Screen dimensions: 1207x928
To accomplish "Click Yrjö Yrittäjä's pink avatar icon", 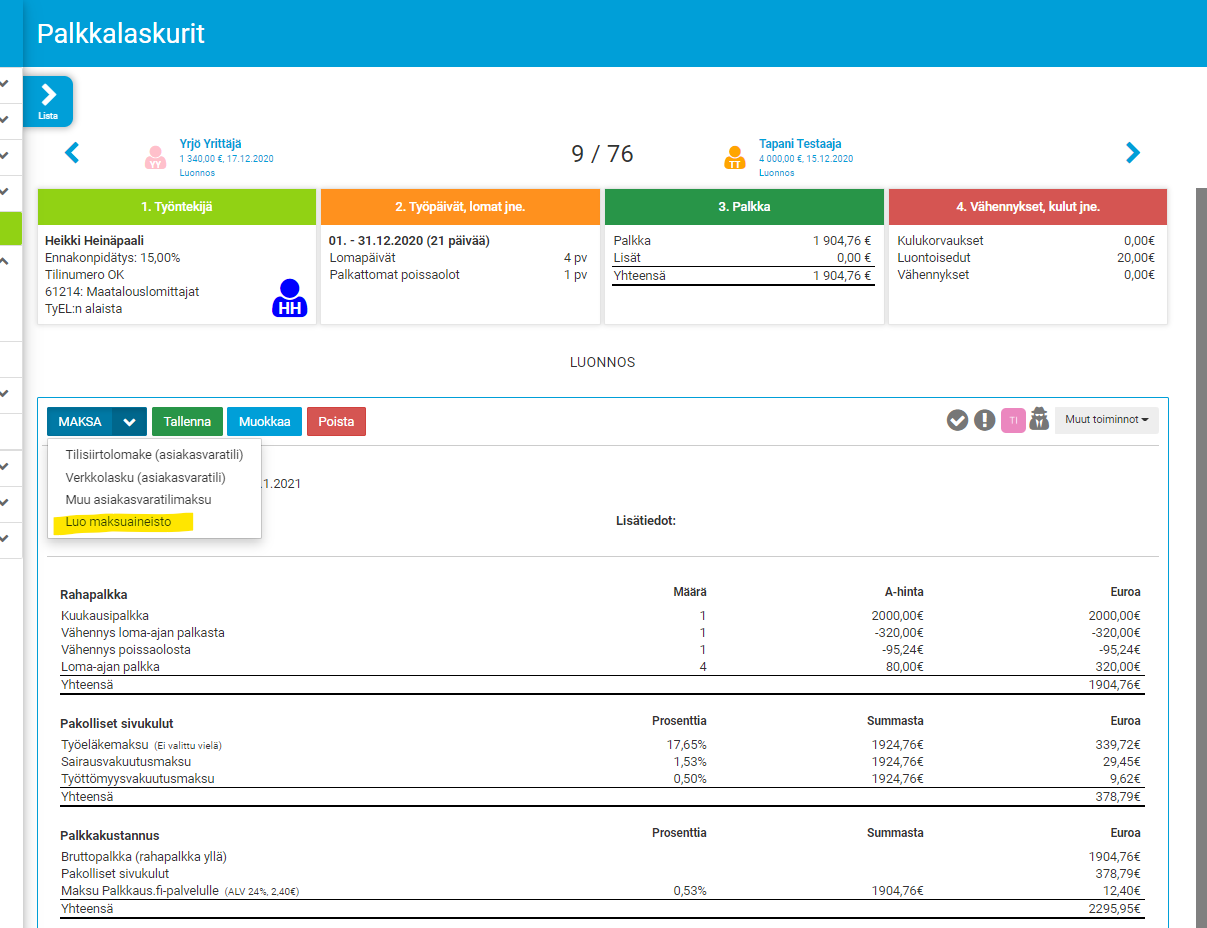I will coord(156,158).
